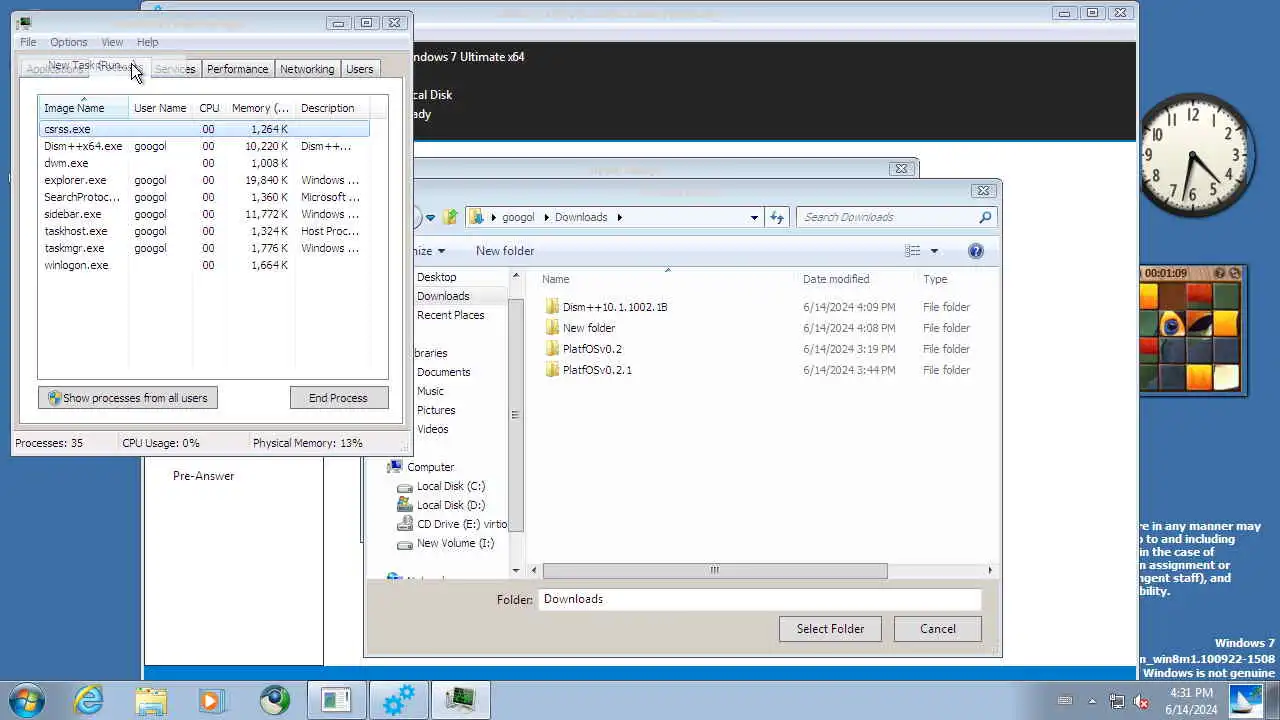Screen dimensions: 1280x720
Task: Open the view options dropdown arrow
Action: (934, 251)
